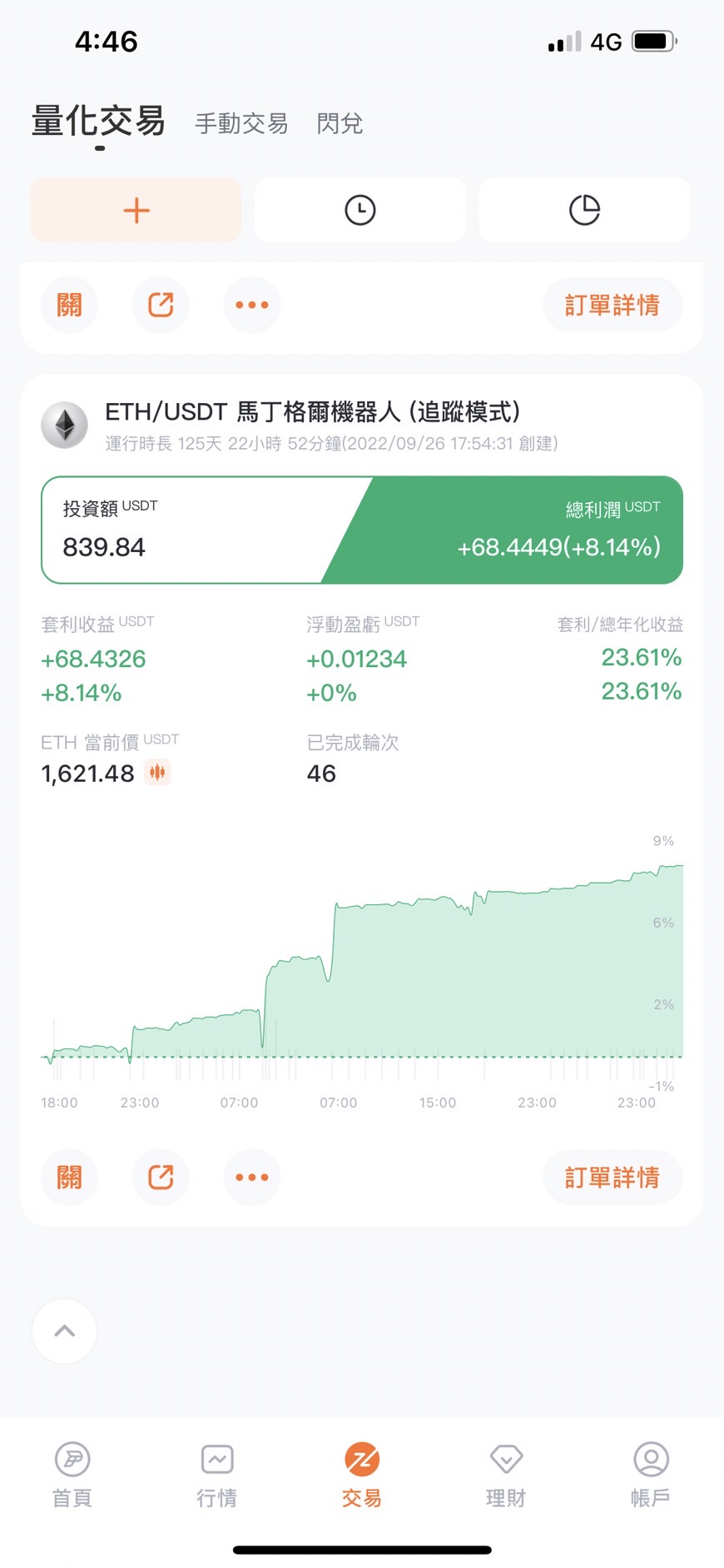Expand more options (three dots) on ETH bot
This screenshot has height=1568, width=724.
point(251,1177)
